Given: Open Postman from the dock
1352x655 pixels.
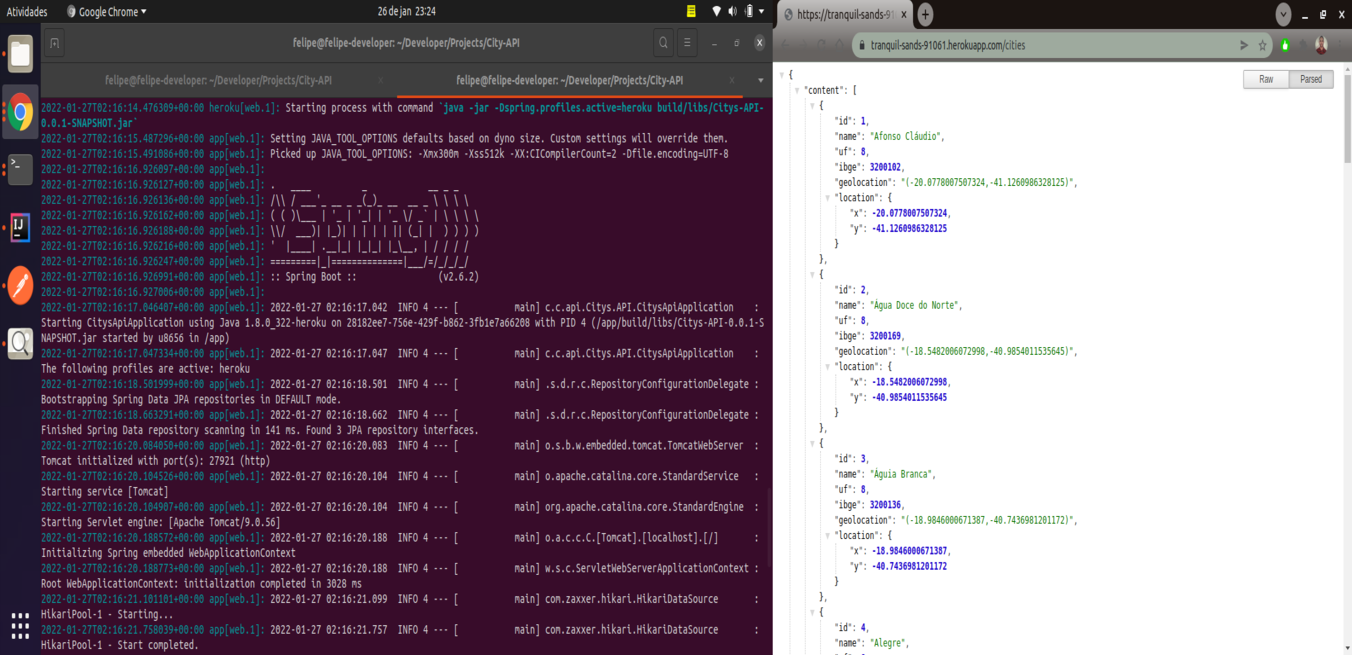Looking at the screenshot, I should point(20,285).
